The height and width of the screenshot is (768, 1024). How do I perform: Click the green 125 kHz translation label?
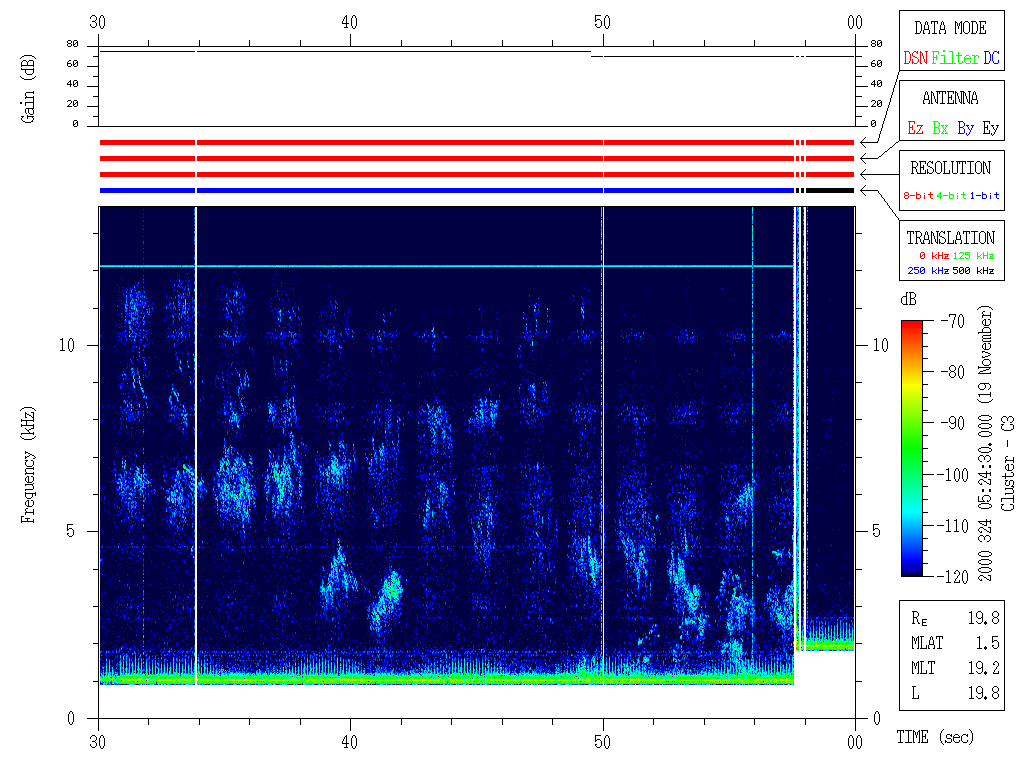[973, 255]
